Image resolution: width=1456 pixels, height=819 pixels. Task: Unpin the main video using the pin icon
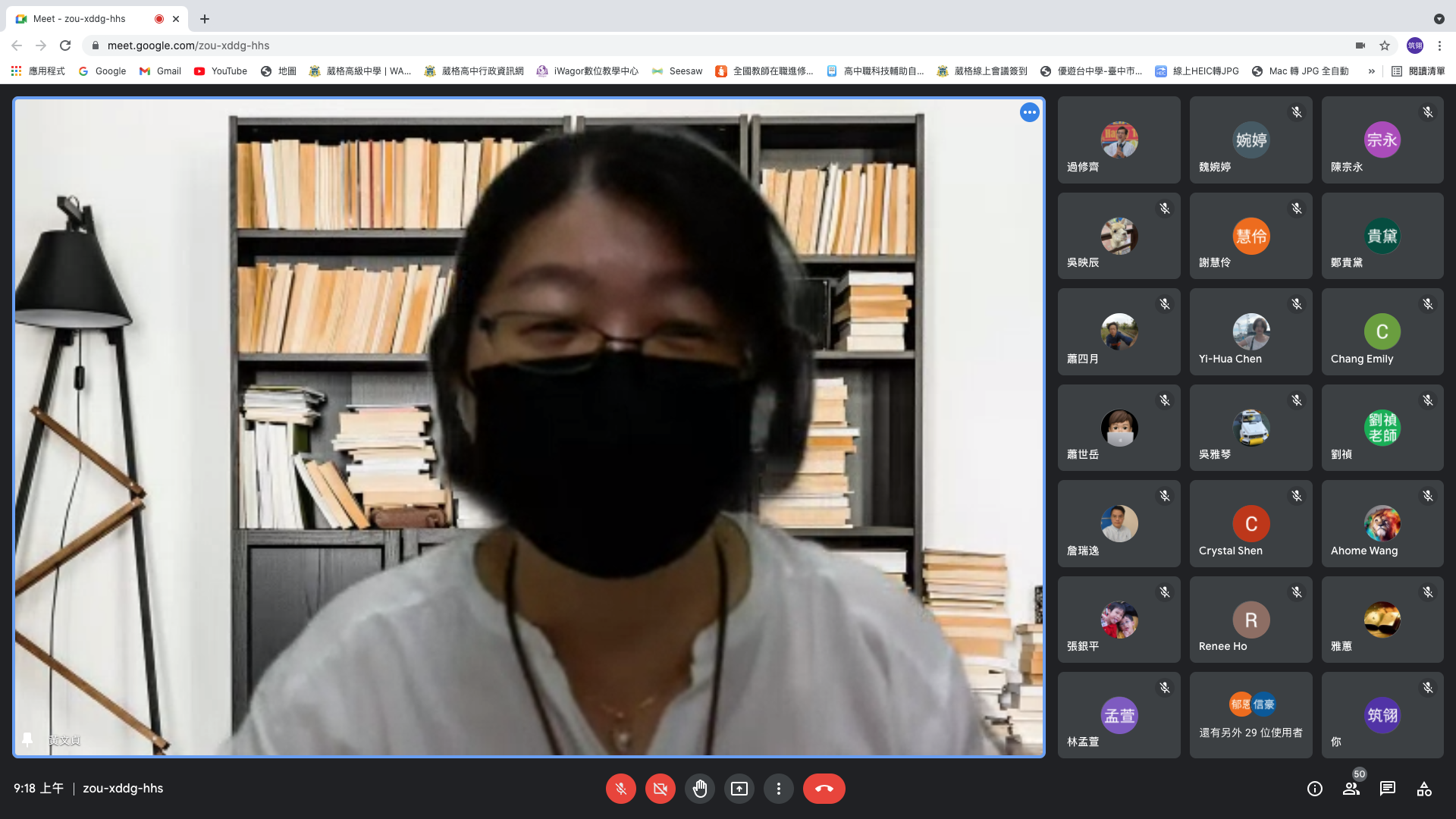click(x=28, y=739)
